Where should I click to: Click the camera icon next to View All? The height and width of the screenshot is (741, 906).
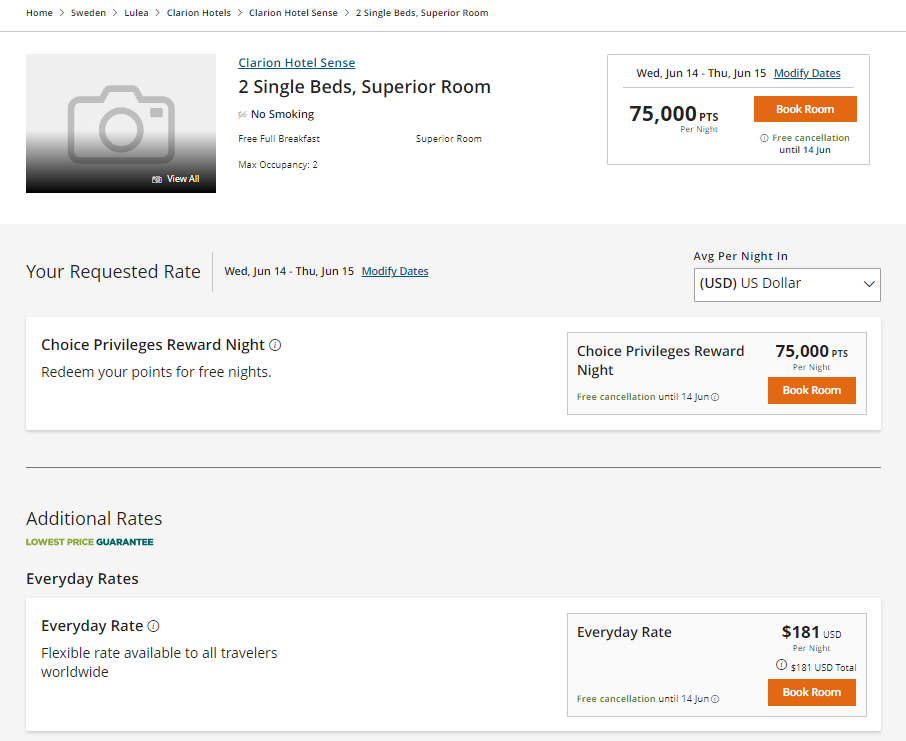pos(157,179)
